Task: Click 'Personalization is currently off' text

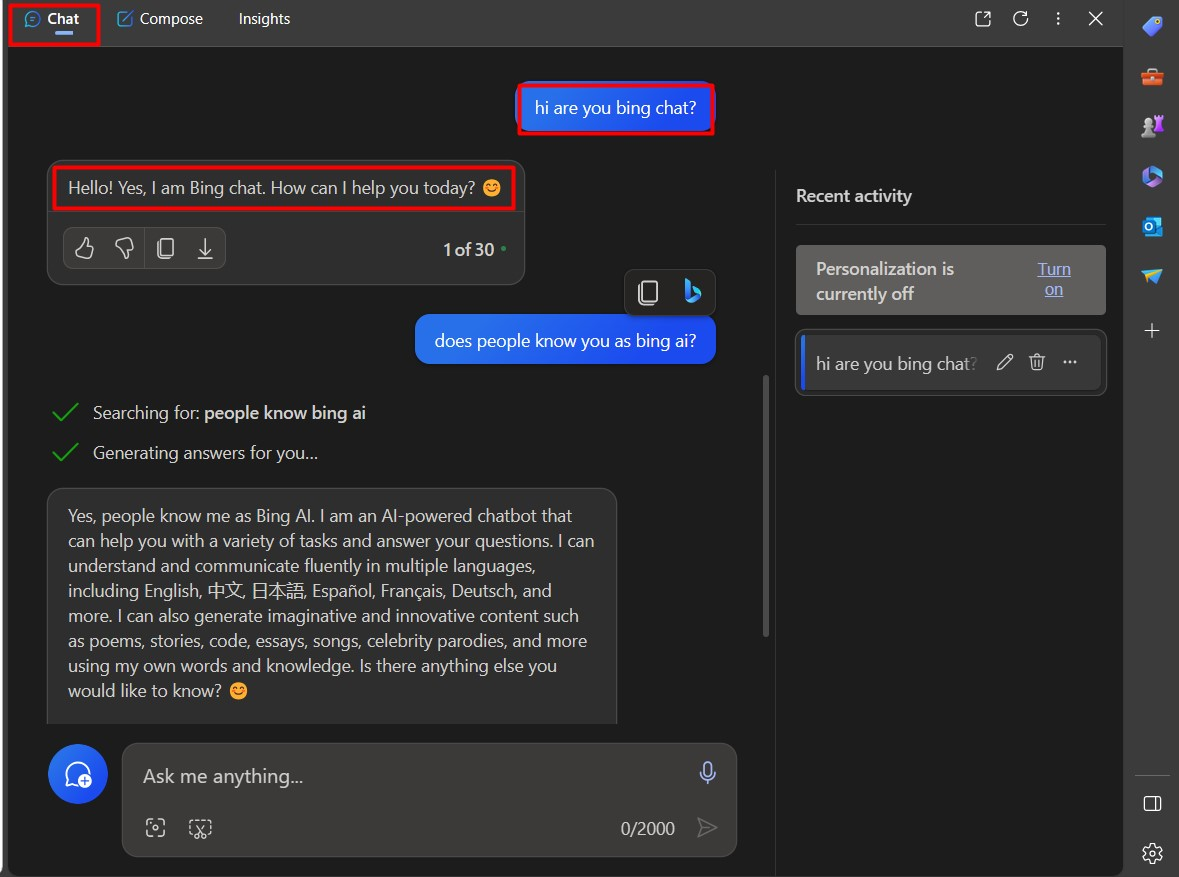Action: click(884, 281)
